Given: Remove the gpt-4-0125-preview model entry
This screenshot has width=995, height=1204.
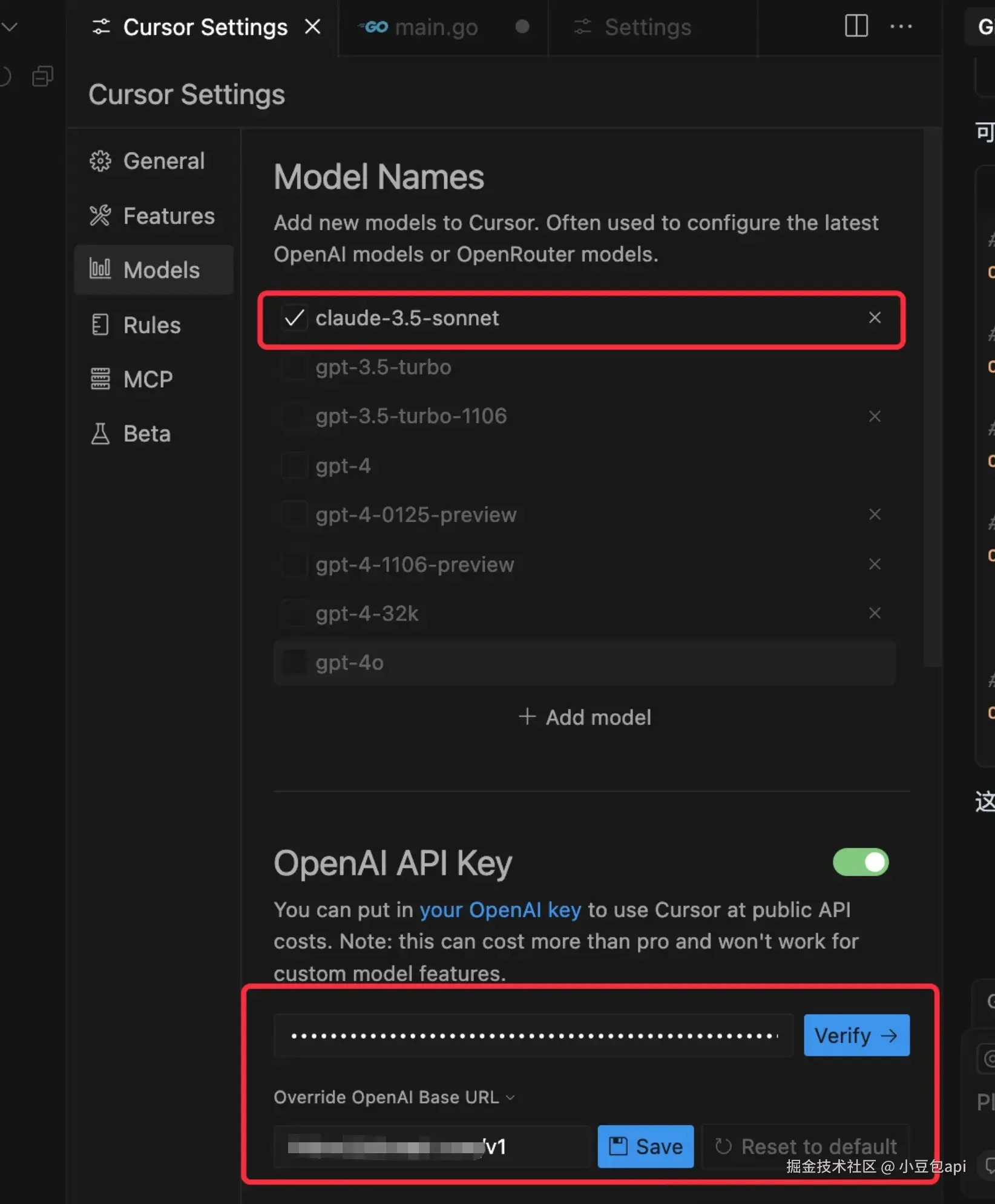Looking at the screenshot, I should [875, 514].
